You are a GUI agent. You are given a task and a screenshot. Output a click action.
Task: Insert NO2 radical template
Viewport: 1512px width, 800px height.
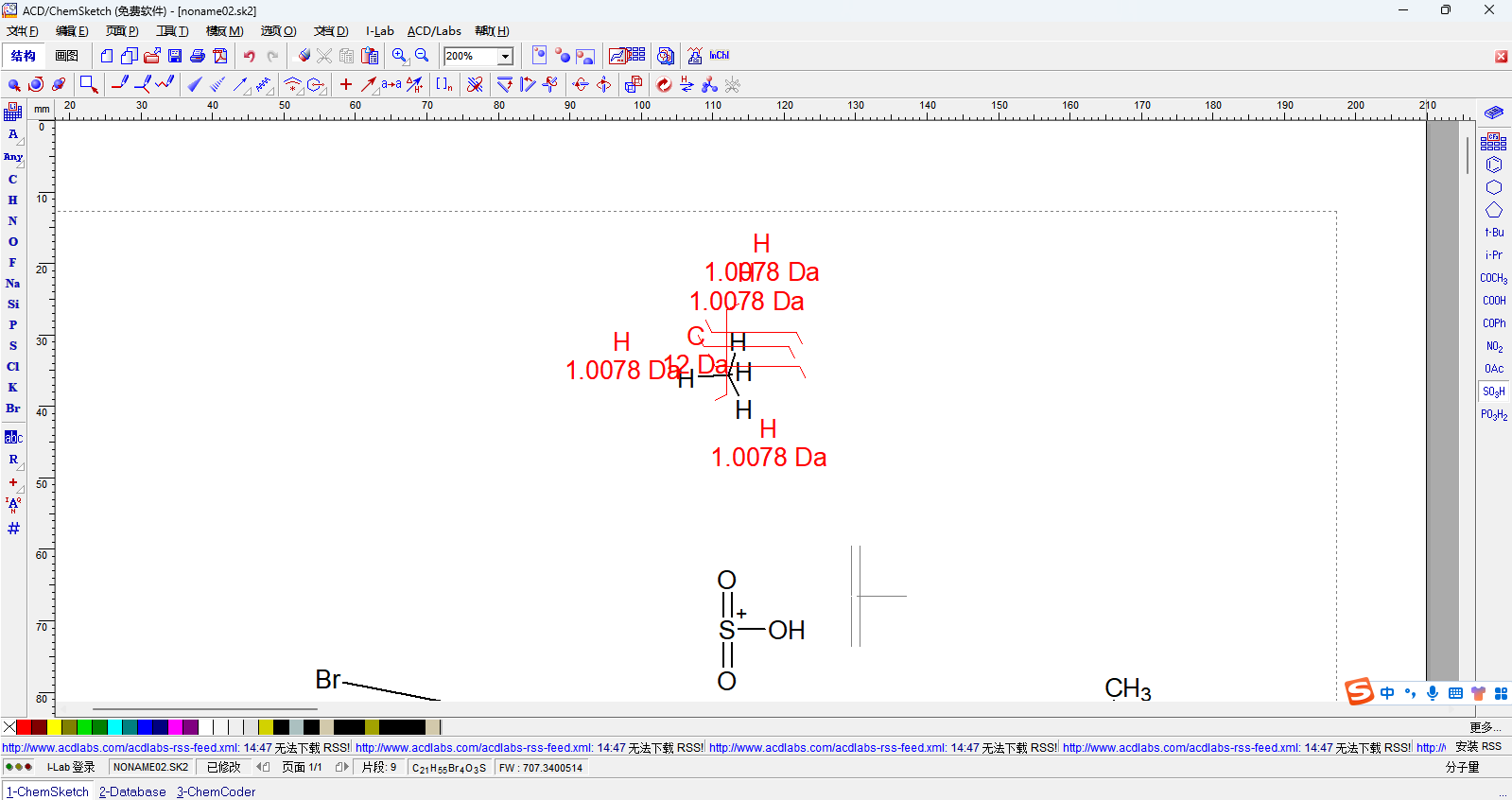1494,346
